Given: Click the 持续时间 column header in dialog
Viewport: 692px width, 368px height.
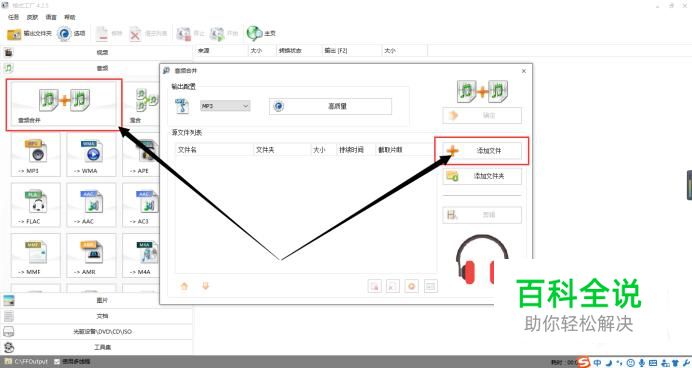Looking at the screenshot, I should (x=356, y=150).
